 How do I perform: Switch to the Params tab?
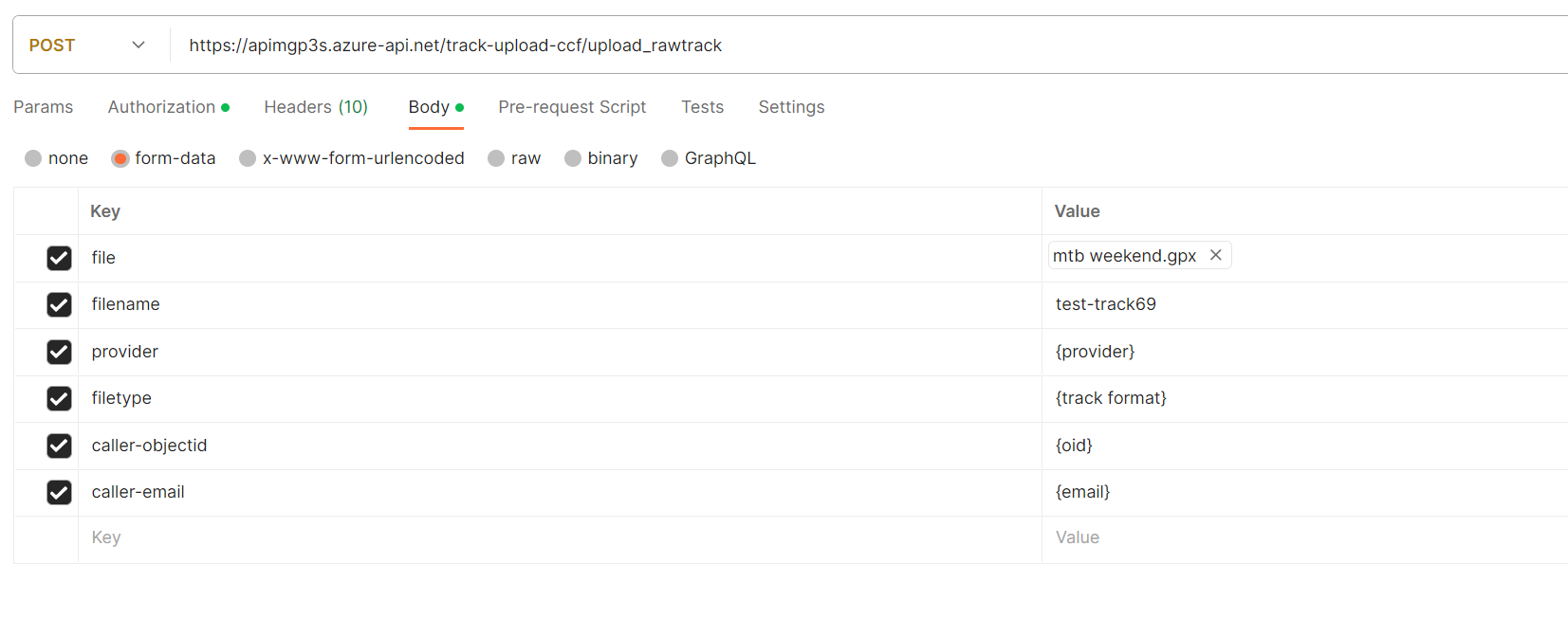(43, 107)
